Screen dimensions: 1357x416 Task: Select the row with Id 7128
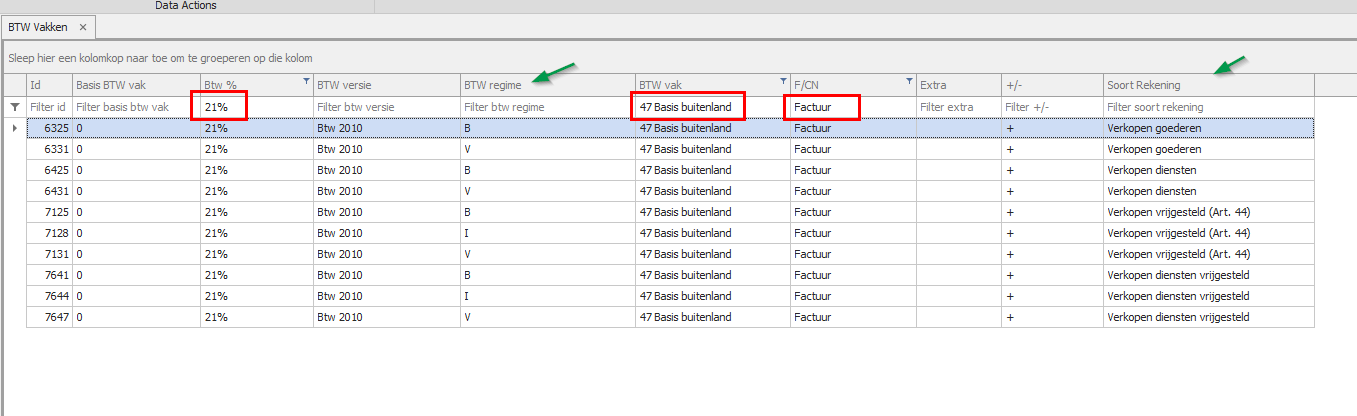(x=400, y=233)
